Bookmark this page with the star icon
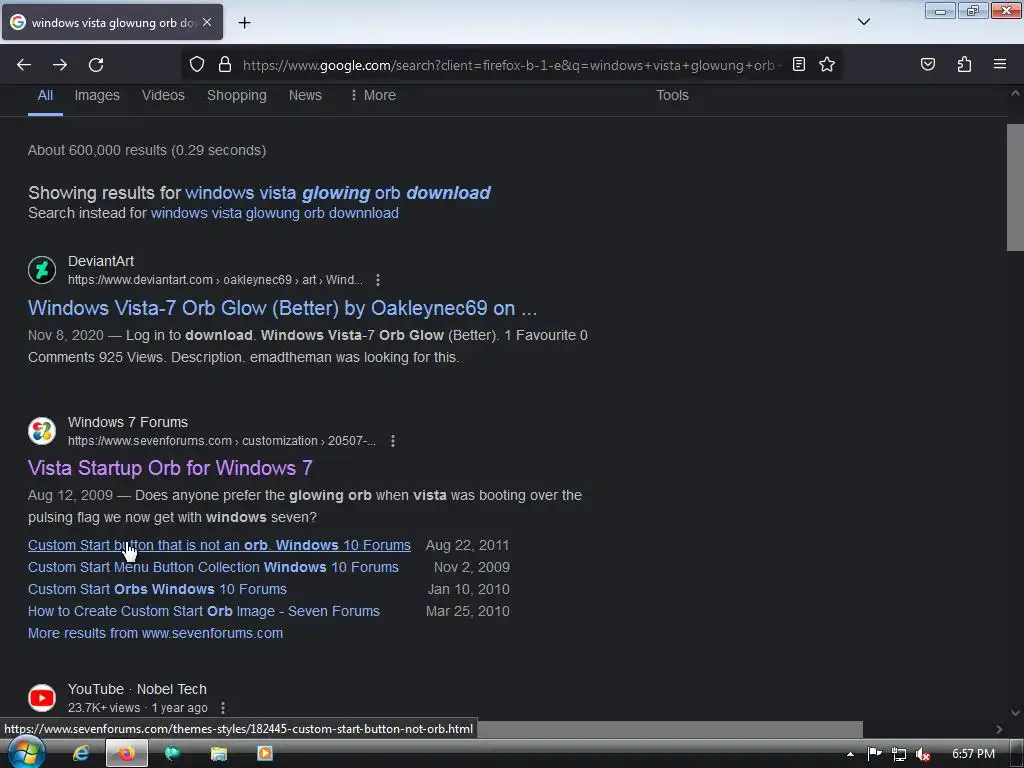Screen dimensions: 1024x768 tap(827, 64)
